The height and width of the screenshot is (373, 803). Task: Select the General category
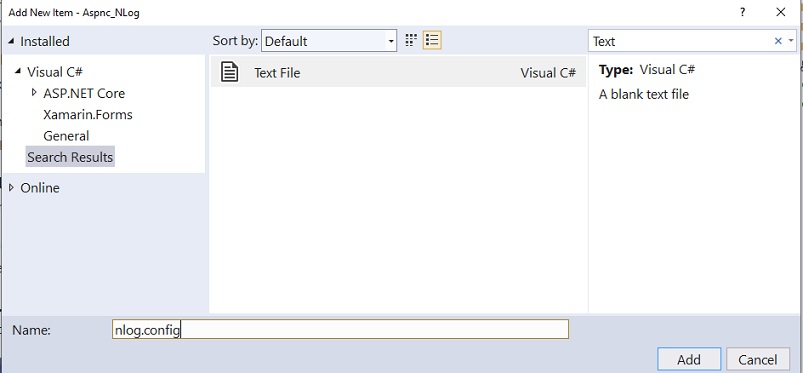click(66, 136)
